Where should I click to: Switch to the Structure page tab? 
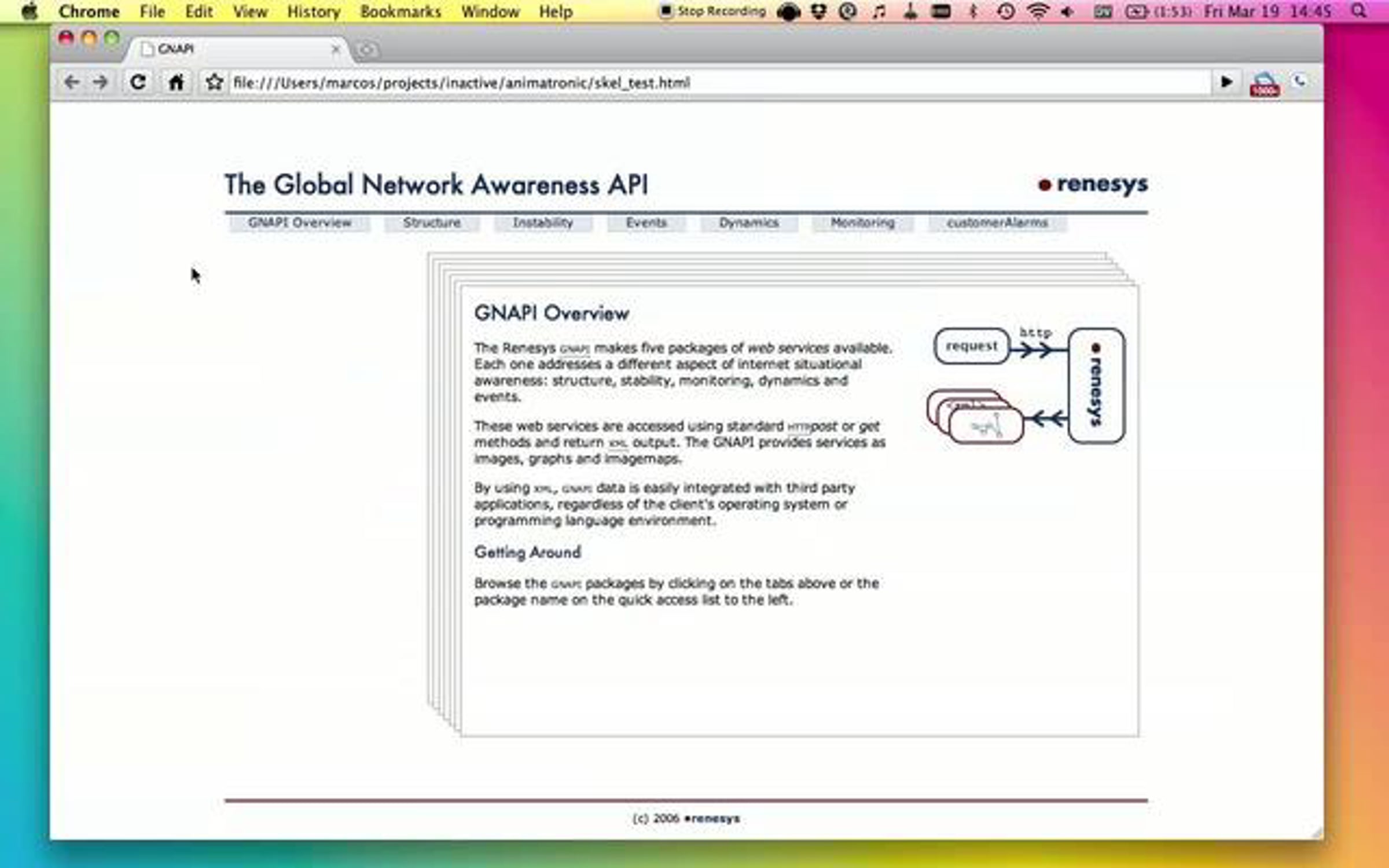point(432,223)
